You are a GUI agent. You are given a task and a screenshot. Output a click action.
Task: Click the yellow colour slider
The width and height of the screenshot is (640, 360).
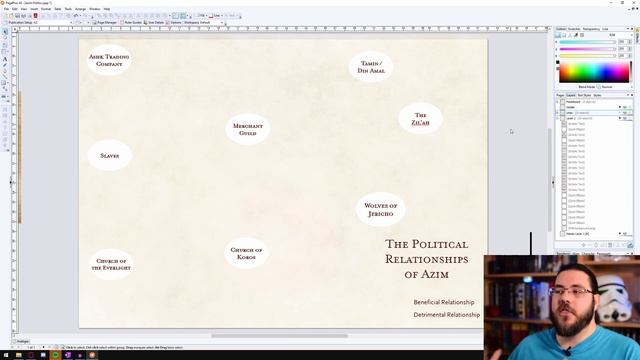tap(587, 56)
